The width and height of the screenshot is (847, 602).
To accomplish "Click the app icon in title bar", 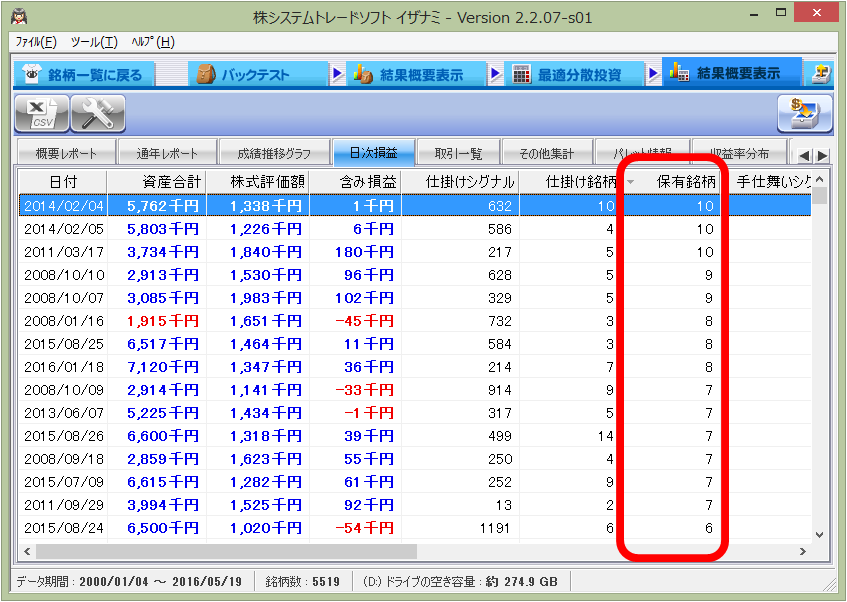I will tap(20, 16).
